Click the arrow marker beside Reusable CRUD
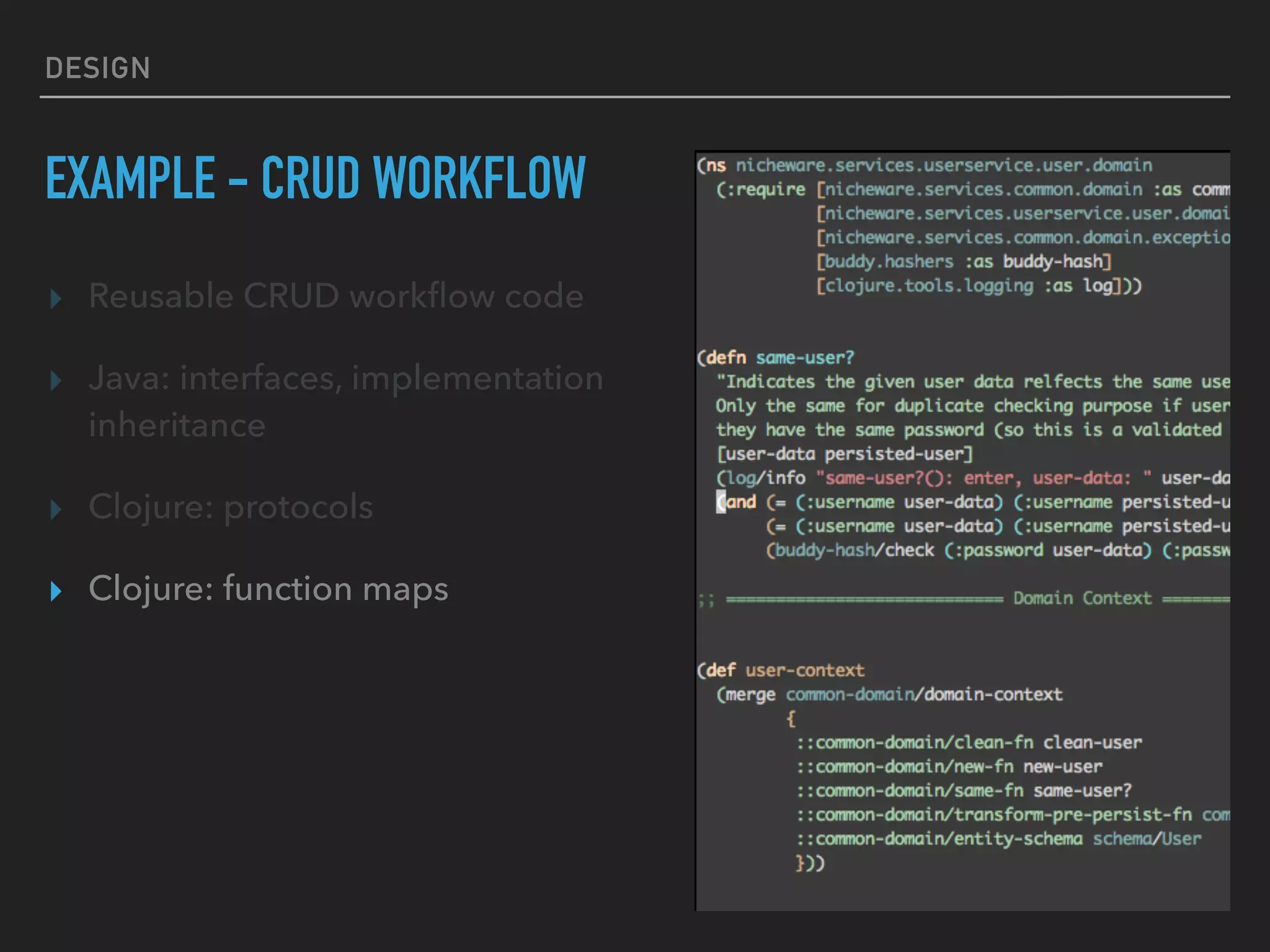 click(x=56, y=299)
